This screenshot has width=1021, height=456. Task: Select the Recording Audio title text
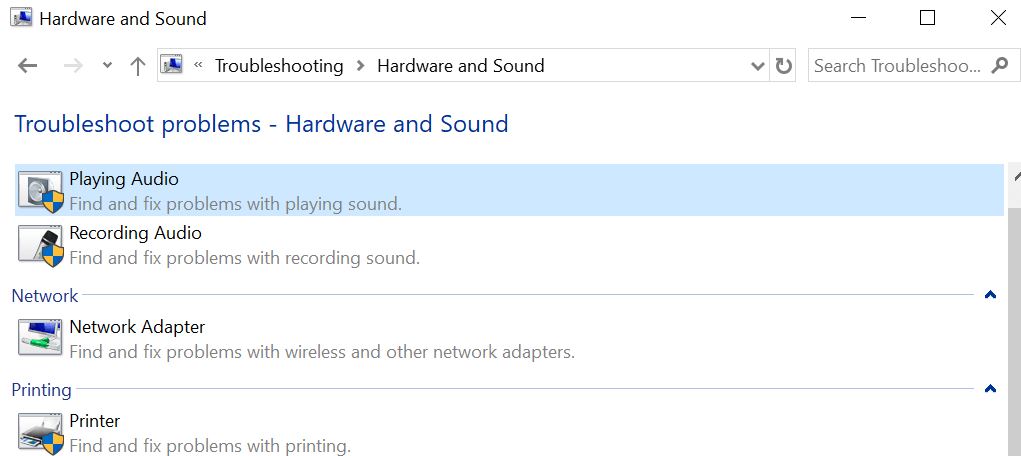pyautogui.click(x=135, y=233)
